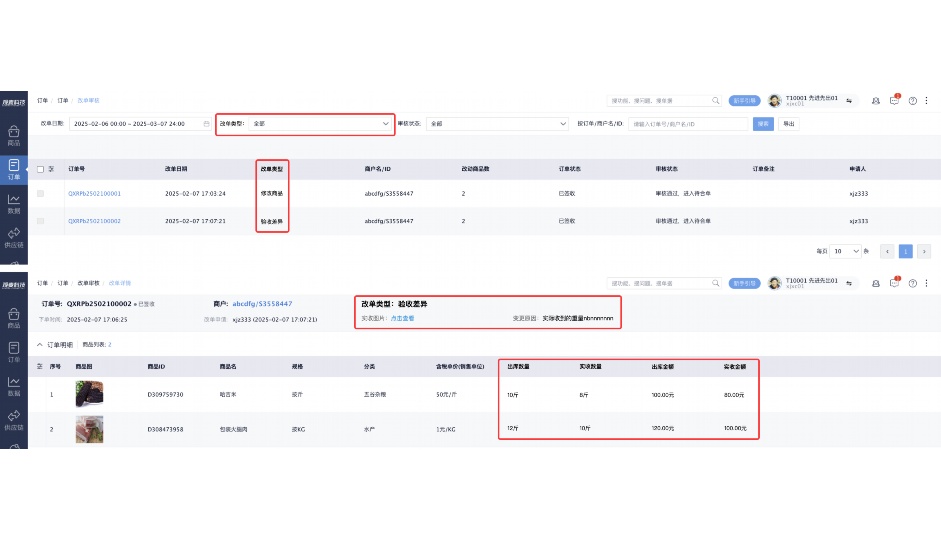Click the blue 搜索 button
The height and width of the screenshot is (540, 941).
(x=764, y=124)
